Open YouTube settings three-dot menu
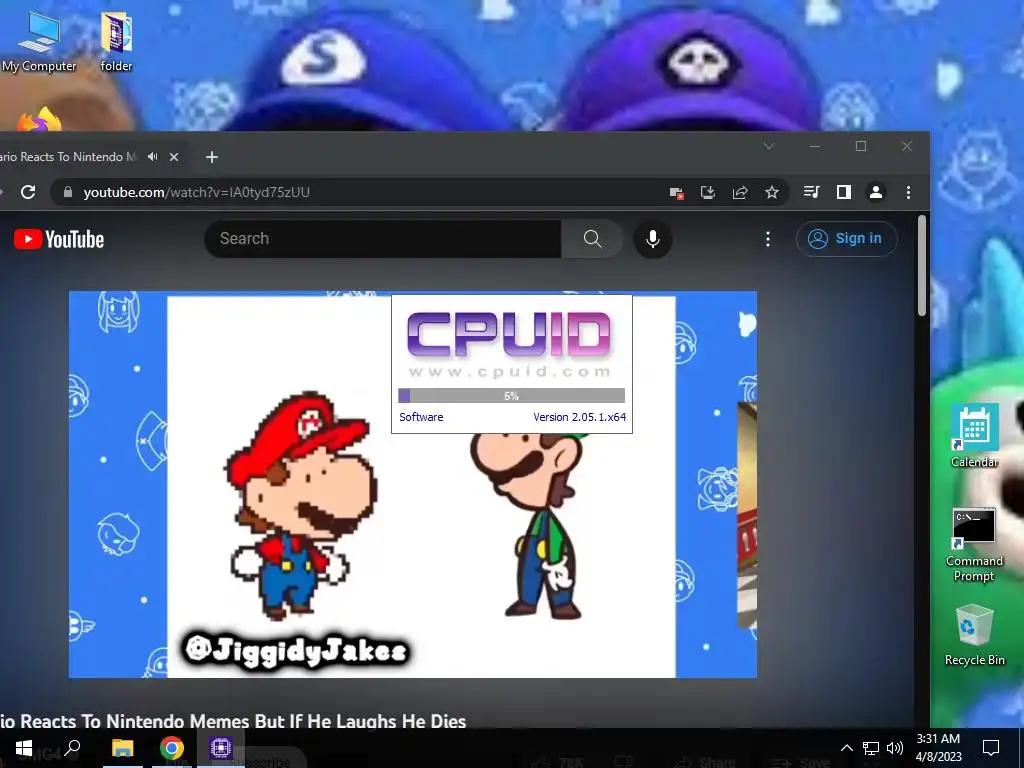1024x768 pixels. pos(768,239)
